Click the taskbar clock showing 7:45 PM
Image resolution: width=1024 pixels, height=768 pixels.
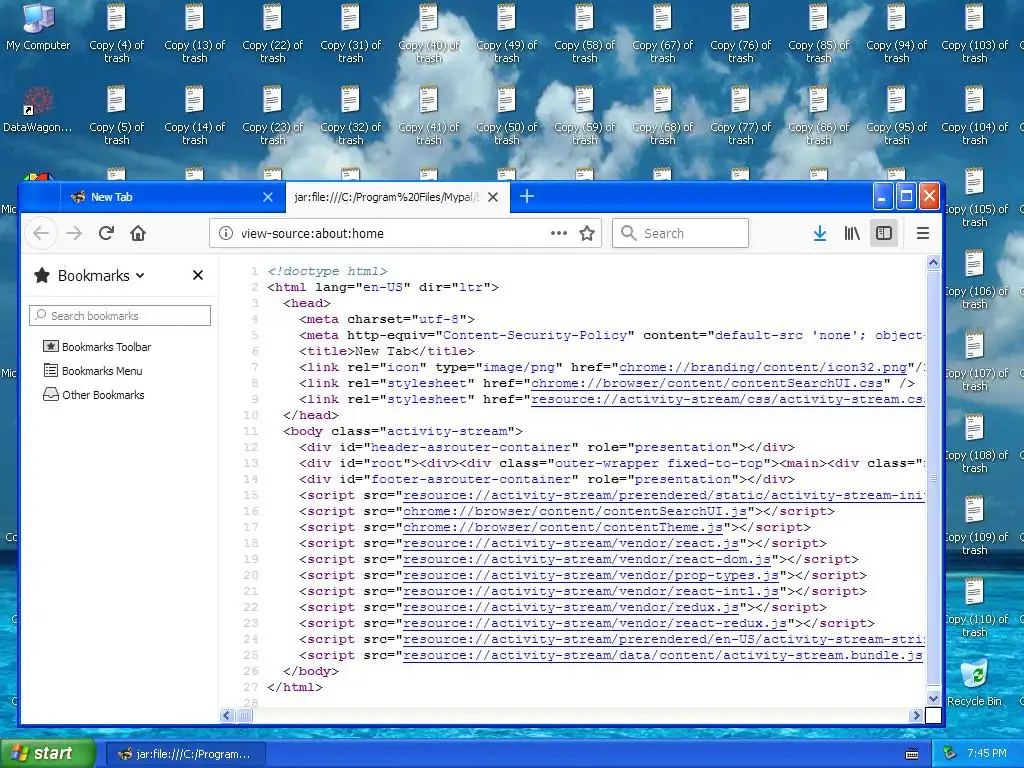click(986, 754)
